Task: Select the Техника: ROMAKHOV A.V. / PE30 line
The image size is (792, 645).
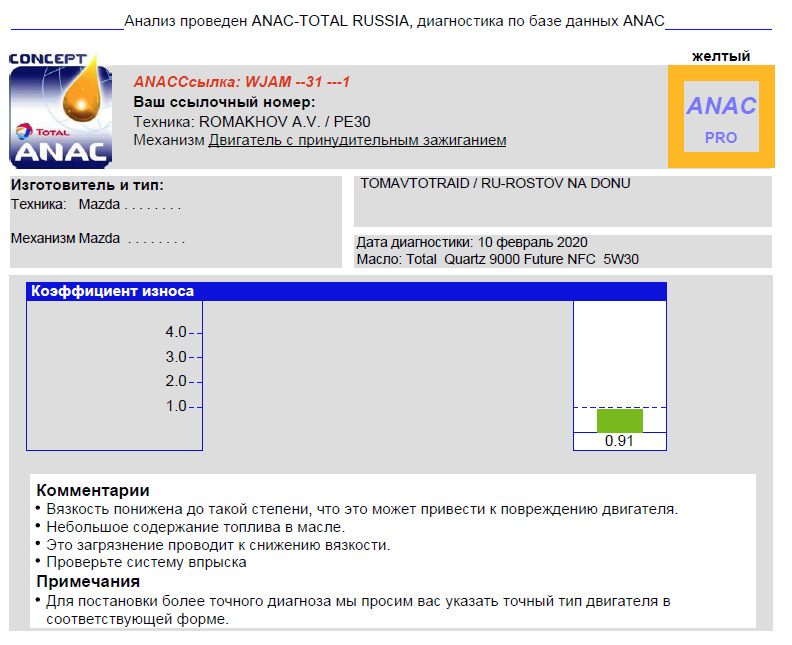Action: coord(252,122)
